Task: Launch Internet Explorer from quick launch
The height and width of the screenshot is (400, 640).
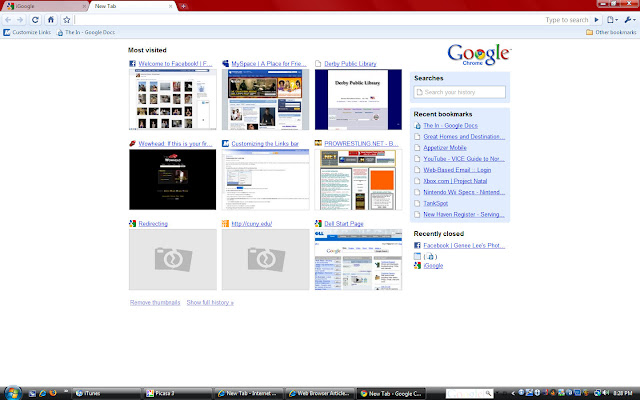Action: click(42, 393)
